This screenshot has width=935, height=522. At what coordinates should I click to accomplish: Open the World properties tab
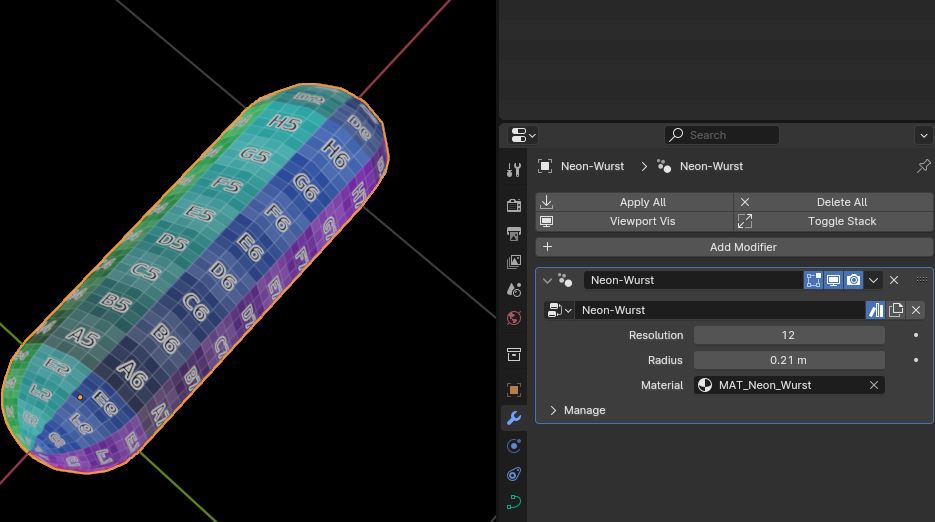coord(514,318)
